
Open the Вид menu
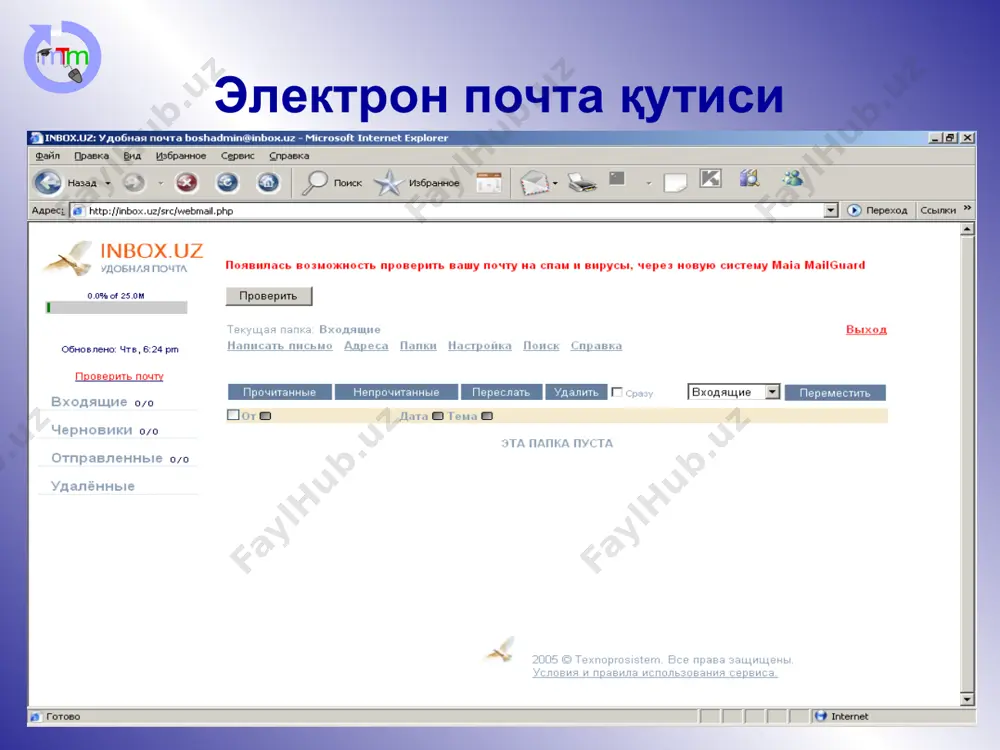click(132, 156)
